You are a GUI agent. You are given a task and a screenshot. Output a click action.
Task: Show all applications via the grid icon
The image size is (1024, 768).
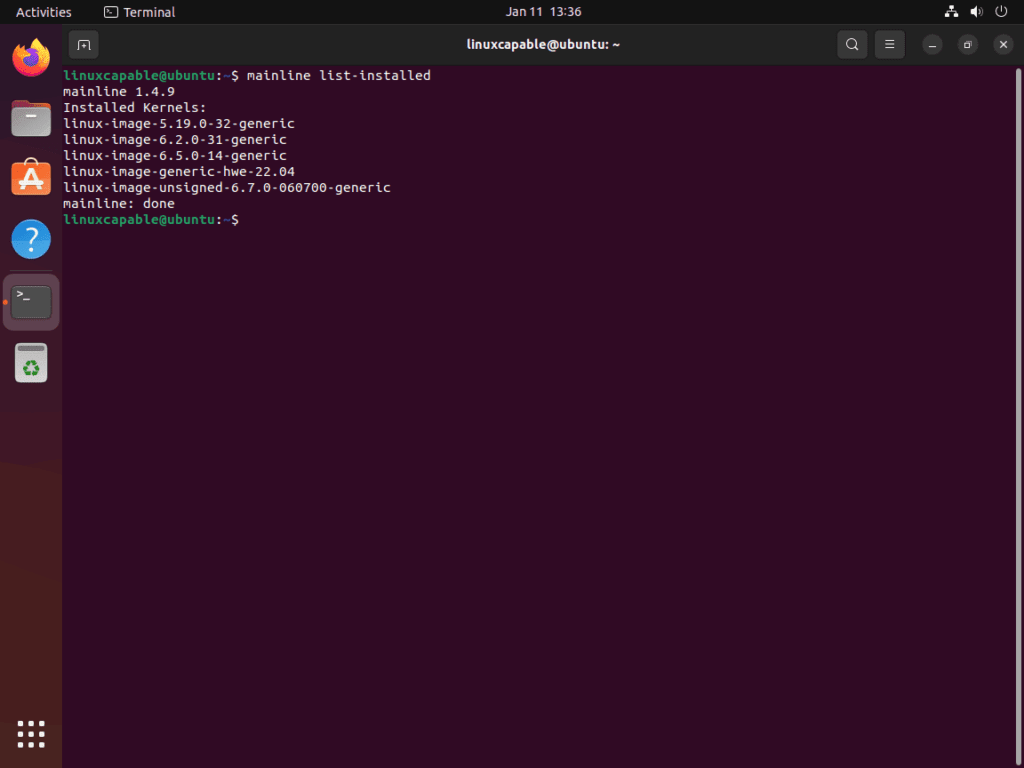click(30, 734)
